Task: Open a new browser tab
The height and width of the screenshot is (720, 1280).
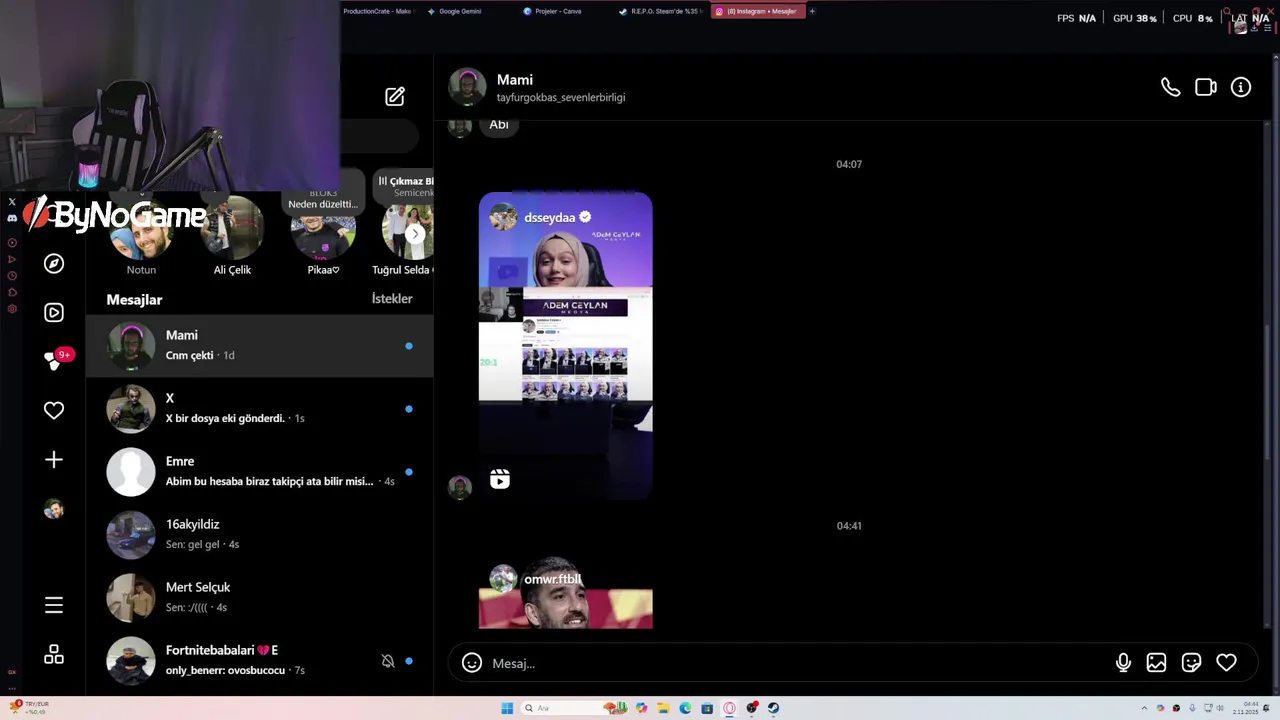Action: [x=812, y=11]
